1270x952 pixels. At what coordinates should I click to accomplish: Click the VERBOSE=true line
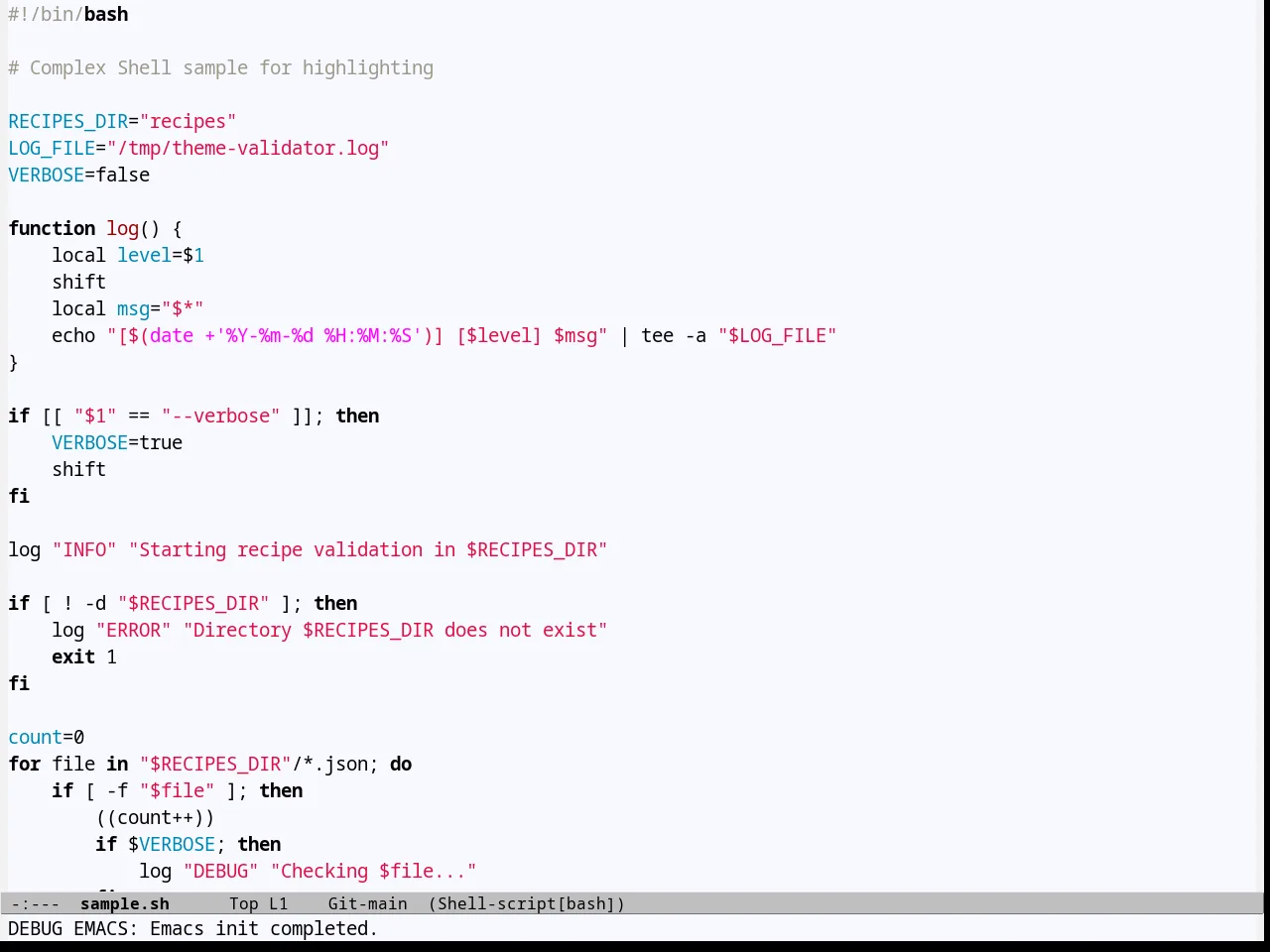[x=117, y=442]
